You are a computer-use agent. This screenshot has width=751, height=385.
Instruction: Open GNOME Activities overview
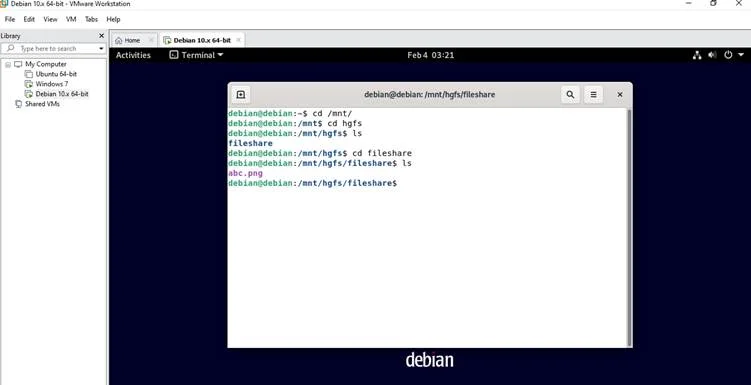coord(133,55)
